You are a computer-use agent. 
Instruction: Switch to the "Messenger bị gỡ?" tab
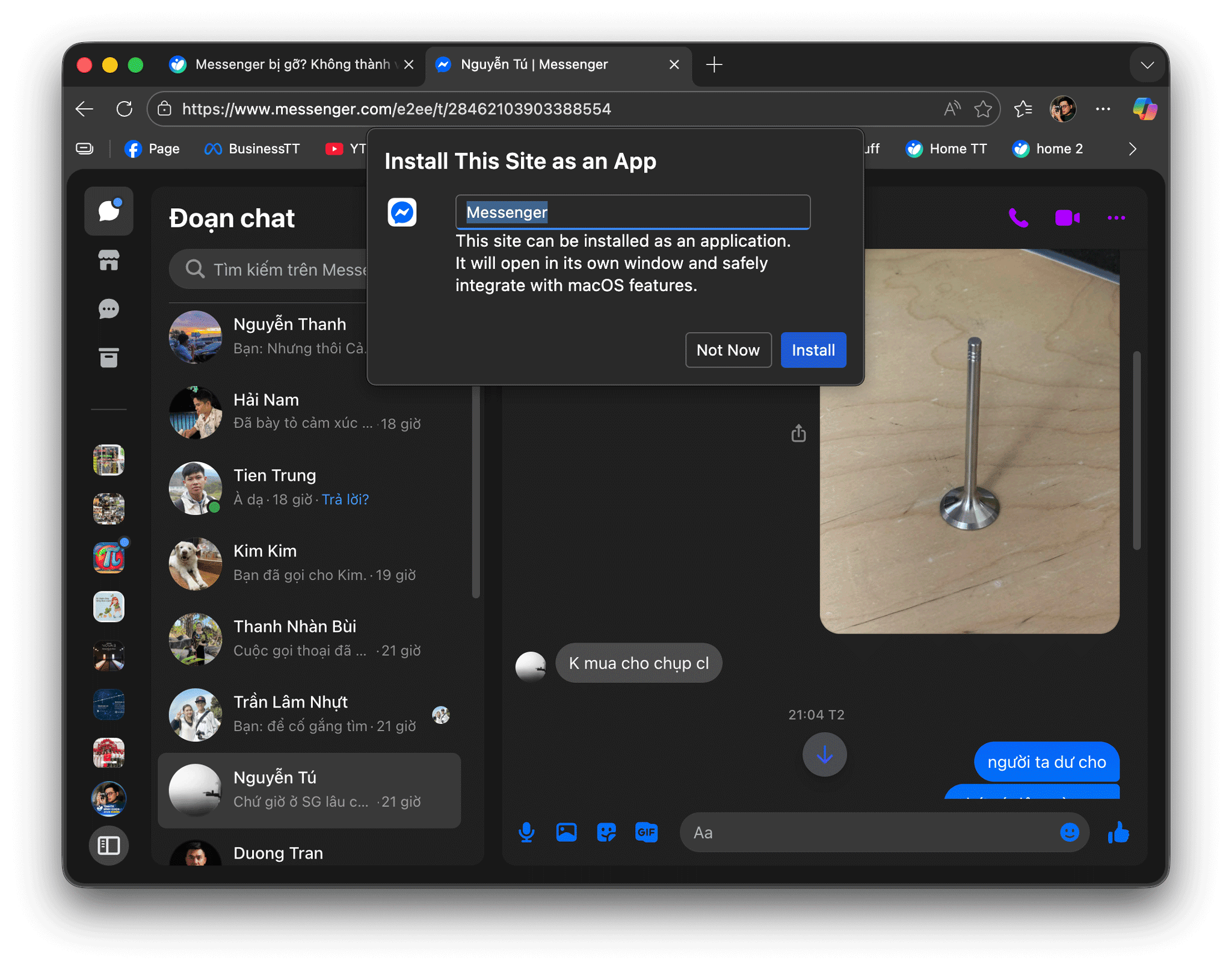(x=283, y=65)
